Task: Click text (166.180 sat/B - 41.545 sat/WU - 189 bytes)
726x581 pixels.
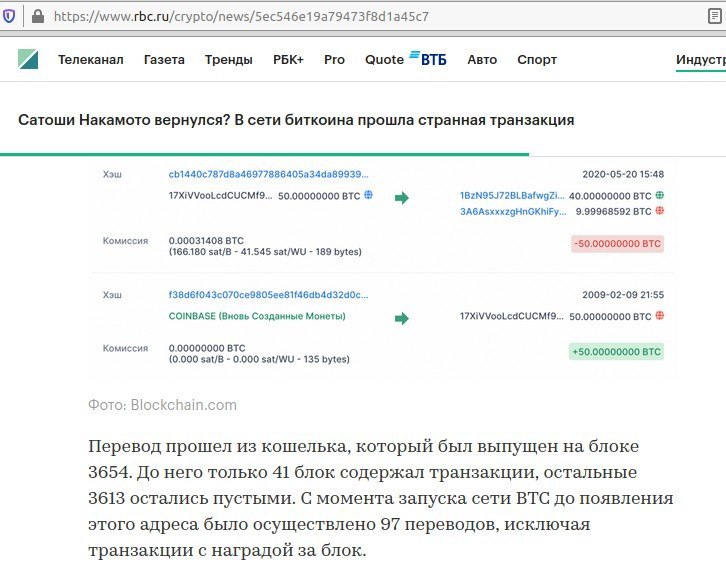Action: pos(265,252)
